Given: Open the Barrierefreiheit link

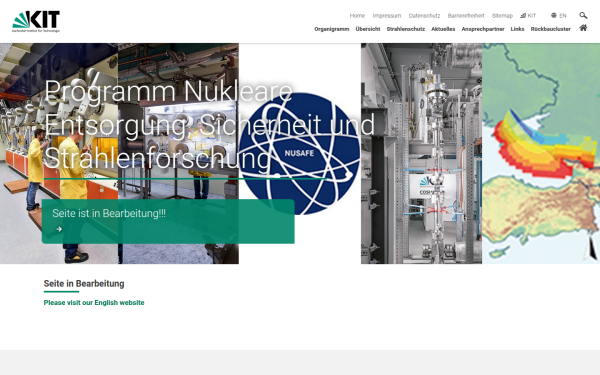Looking at the screenshot, I should (x=466, y=16).
